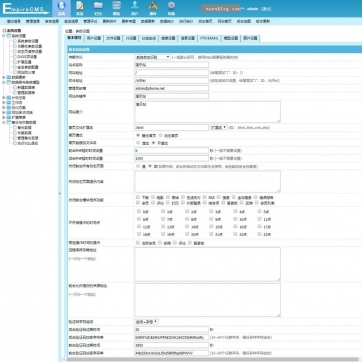Switch to the third settings tab
The height and width of the screenshot is (362, 362).
113,39
